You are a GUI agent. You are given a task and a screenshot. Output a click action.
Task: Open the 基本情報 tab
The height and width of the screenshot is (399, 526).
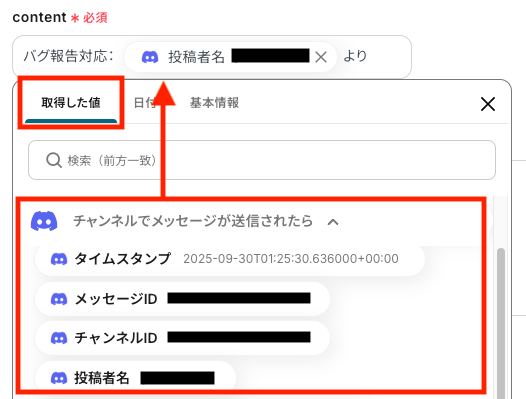pos(214,103)
